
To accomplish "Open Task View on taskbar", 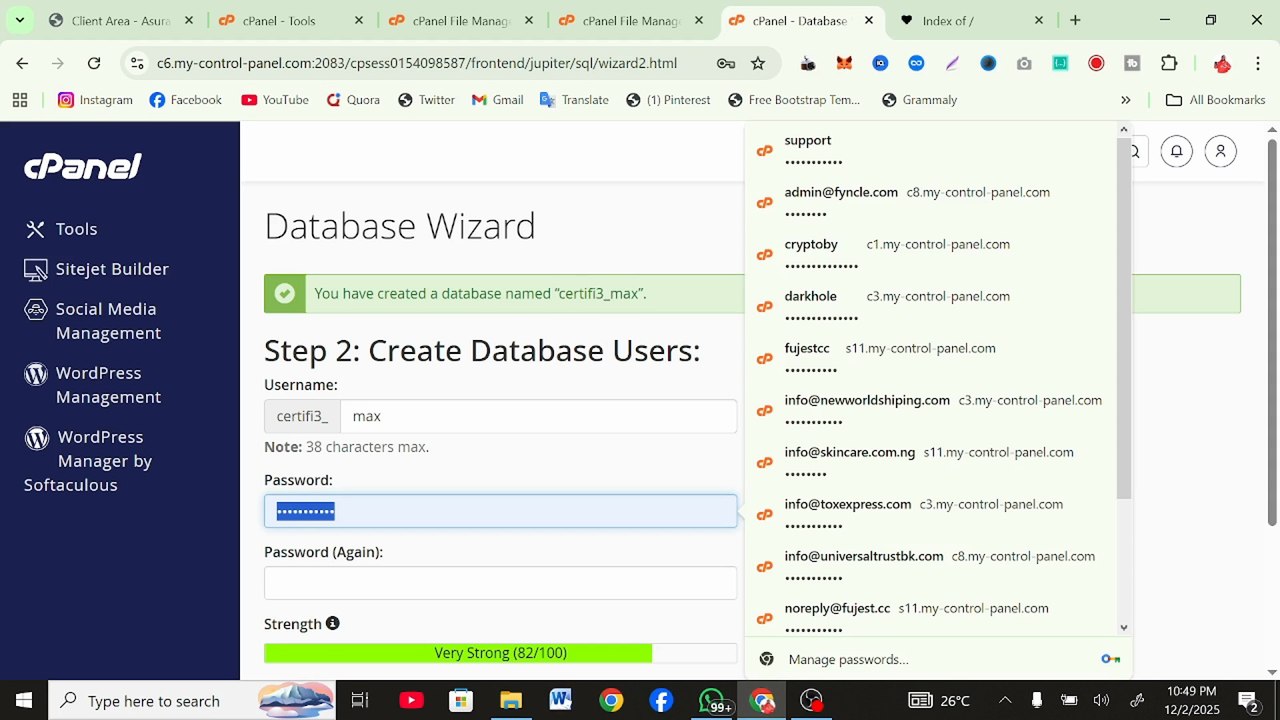I will coord(360,700).
